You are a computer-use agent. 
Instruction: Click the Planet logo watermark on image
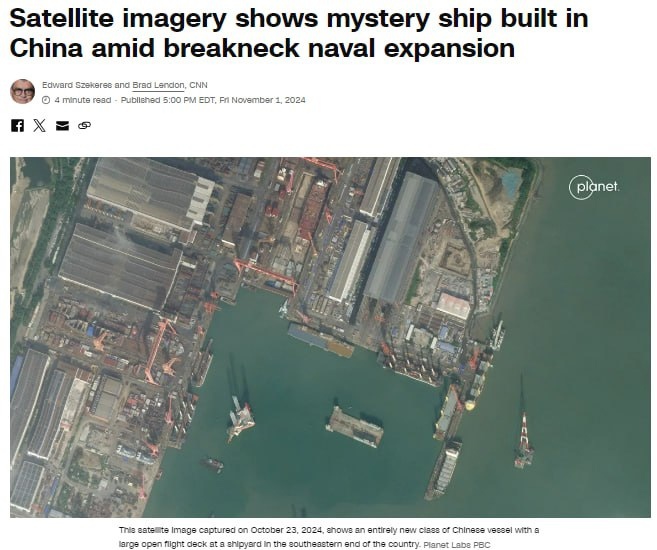(594, 187)
